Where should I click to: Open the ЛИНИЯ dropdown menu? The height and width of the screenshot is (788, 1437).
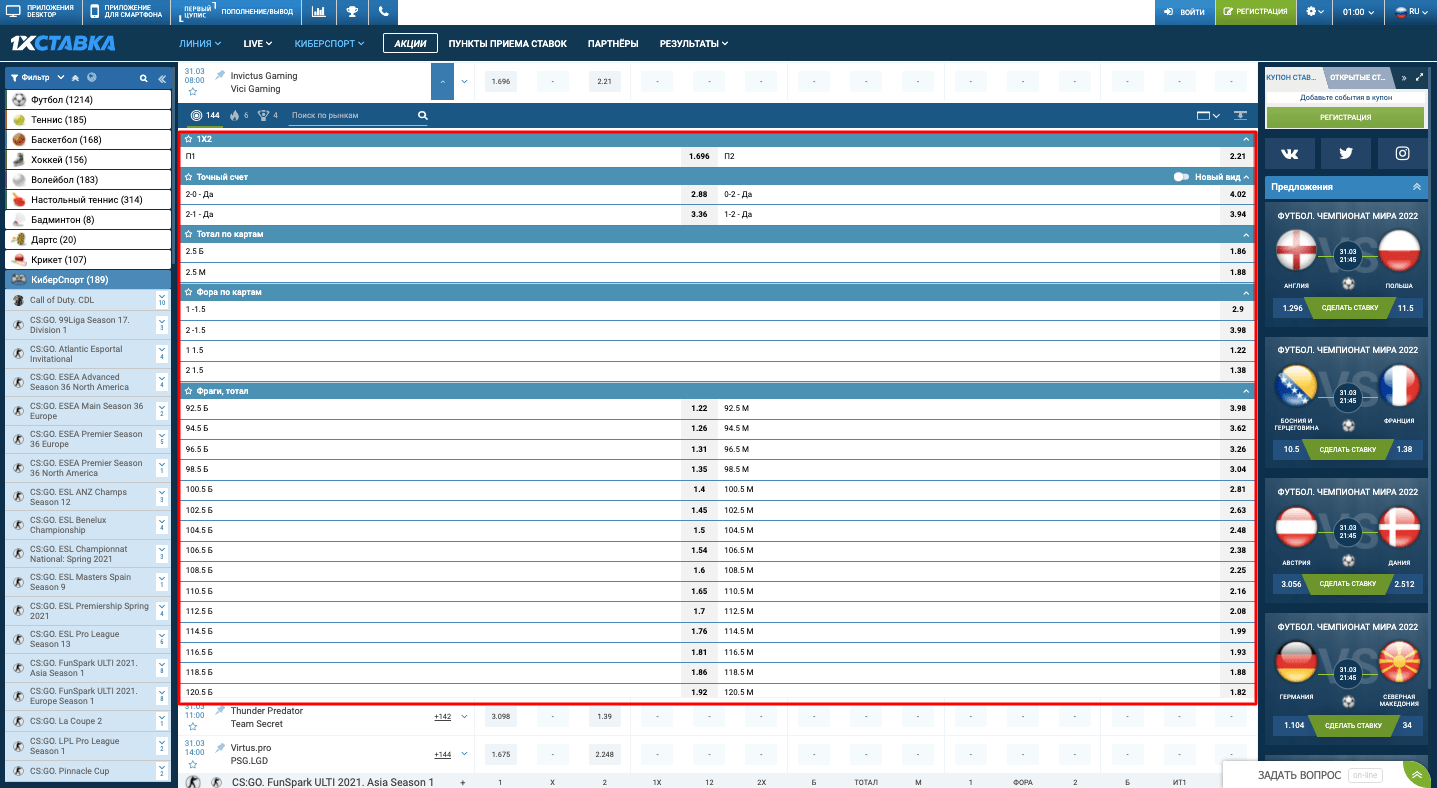click(201, 44)
